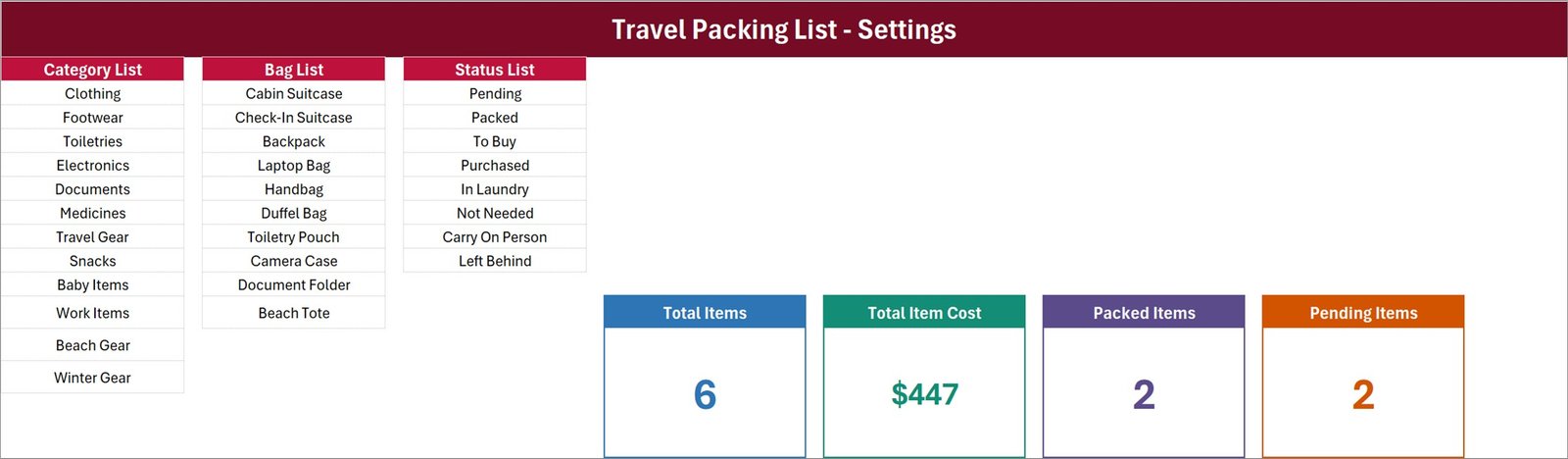This screenshot has width=1568, height=459.
Task: Click the Electronics category entry
Action: click(x=92, y=165)
